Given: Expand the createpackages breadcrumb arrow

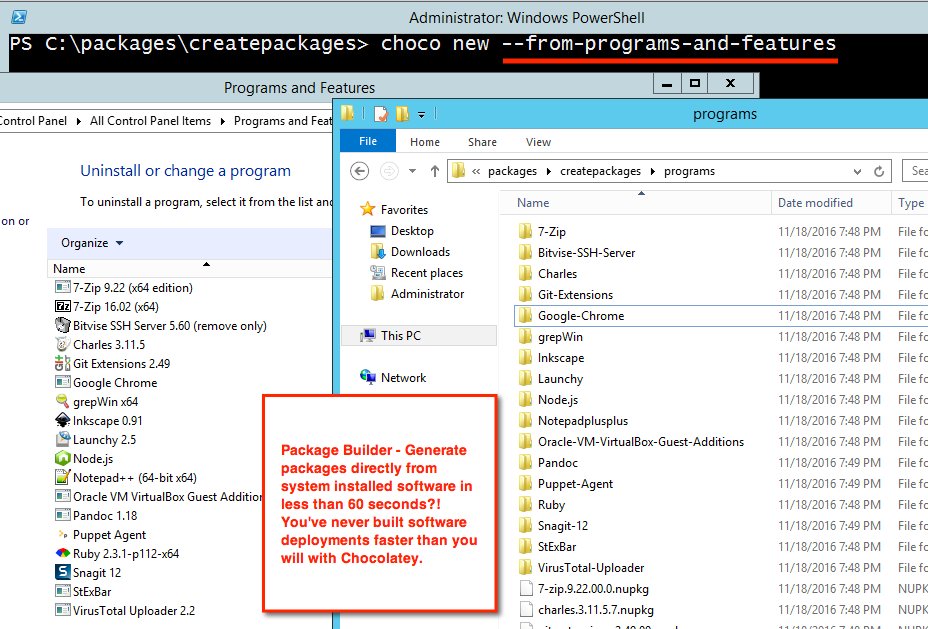Looking at the screenshot, I should [652, 172].
